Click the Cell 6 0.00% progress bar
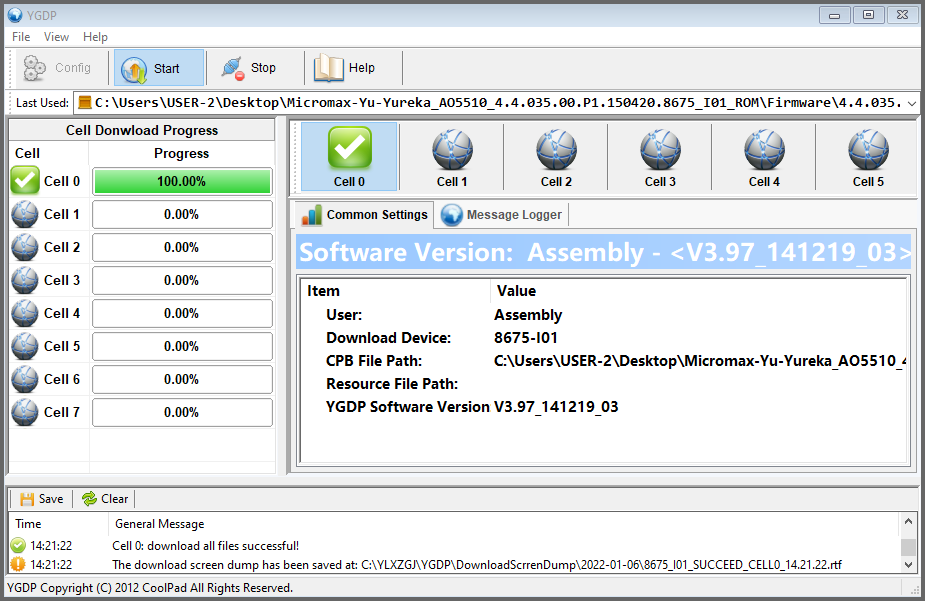925x601 pixels. tap(182, 379)
